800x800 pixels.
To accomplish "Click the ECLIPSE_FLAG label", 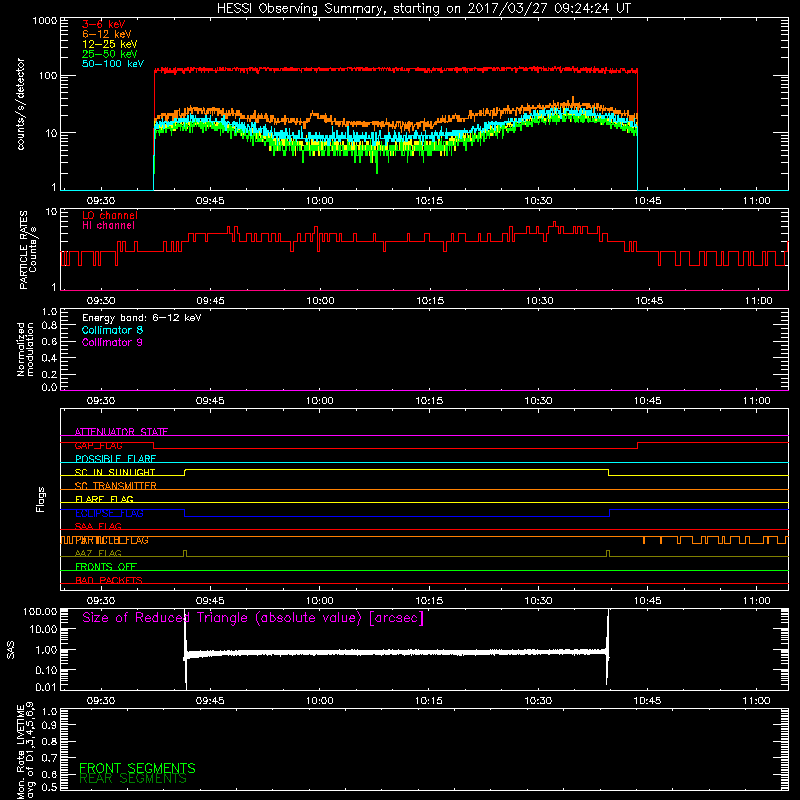I will coord(109,513).
